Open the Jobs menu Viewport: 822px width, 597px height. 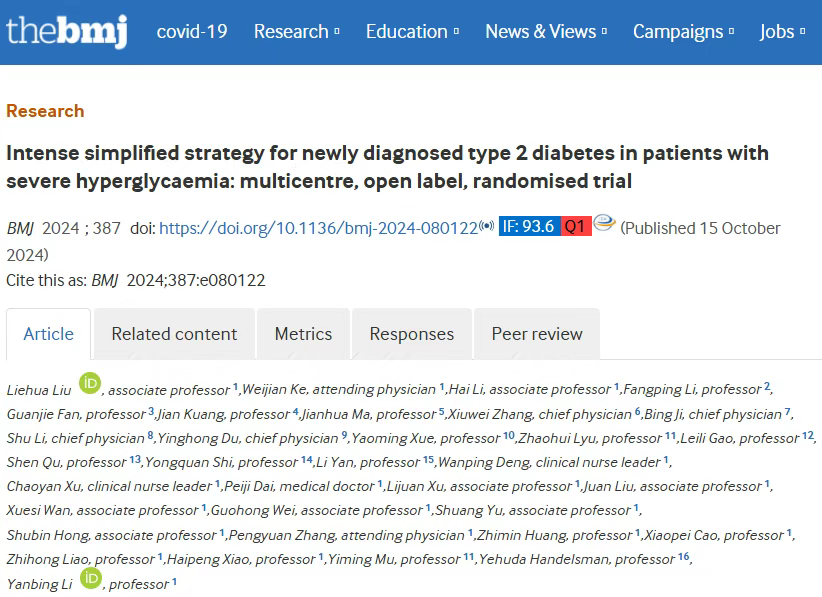click(x=782, y=31)
